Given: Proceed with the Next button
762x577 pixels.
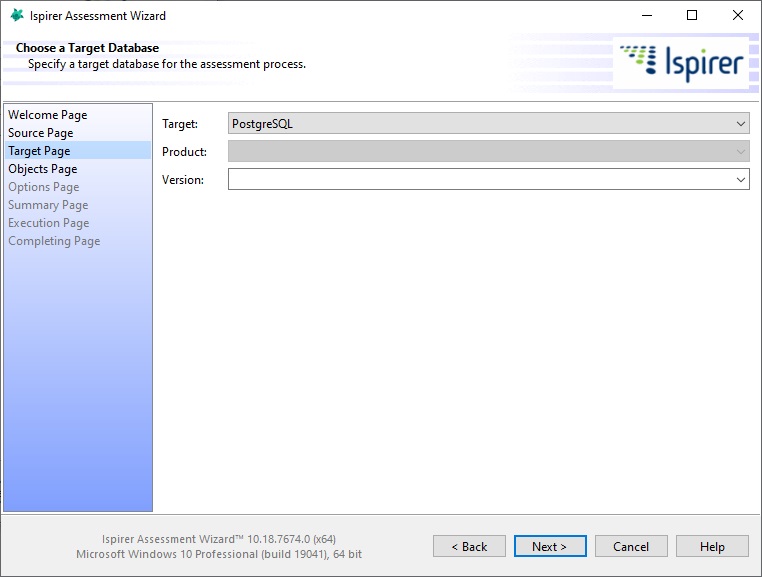Looking at the screenshot, I should click(550, 546).
